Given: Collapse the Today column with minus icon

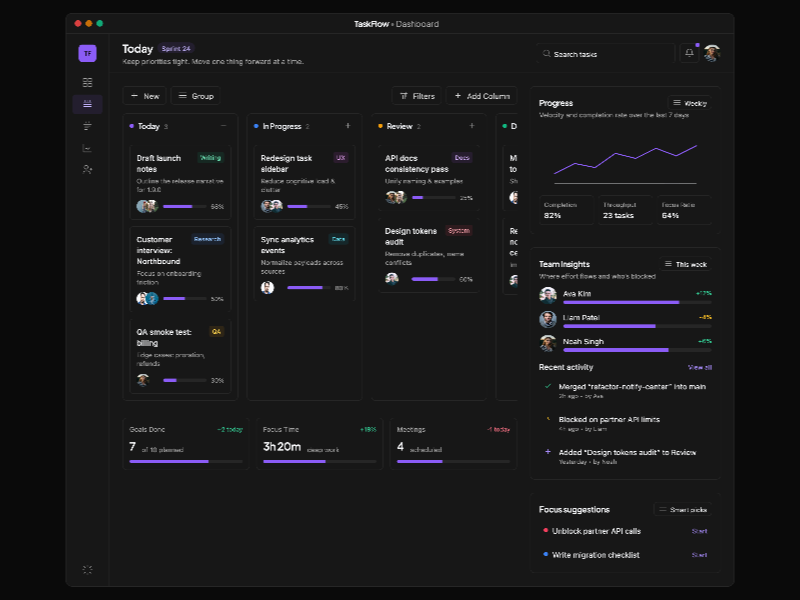Looking at the screenshot, I should (224, 126).
